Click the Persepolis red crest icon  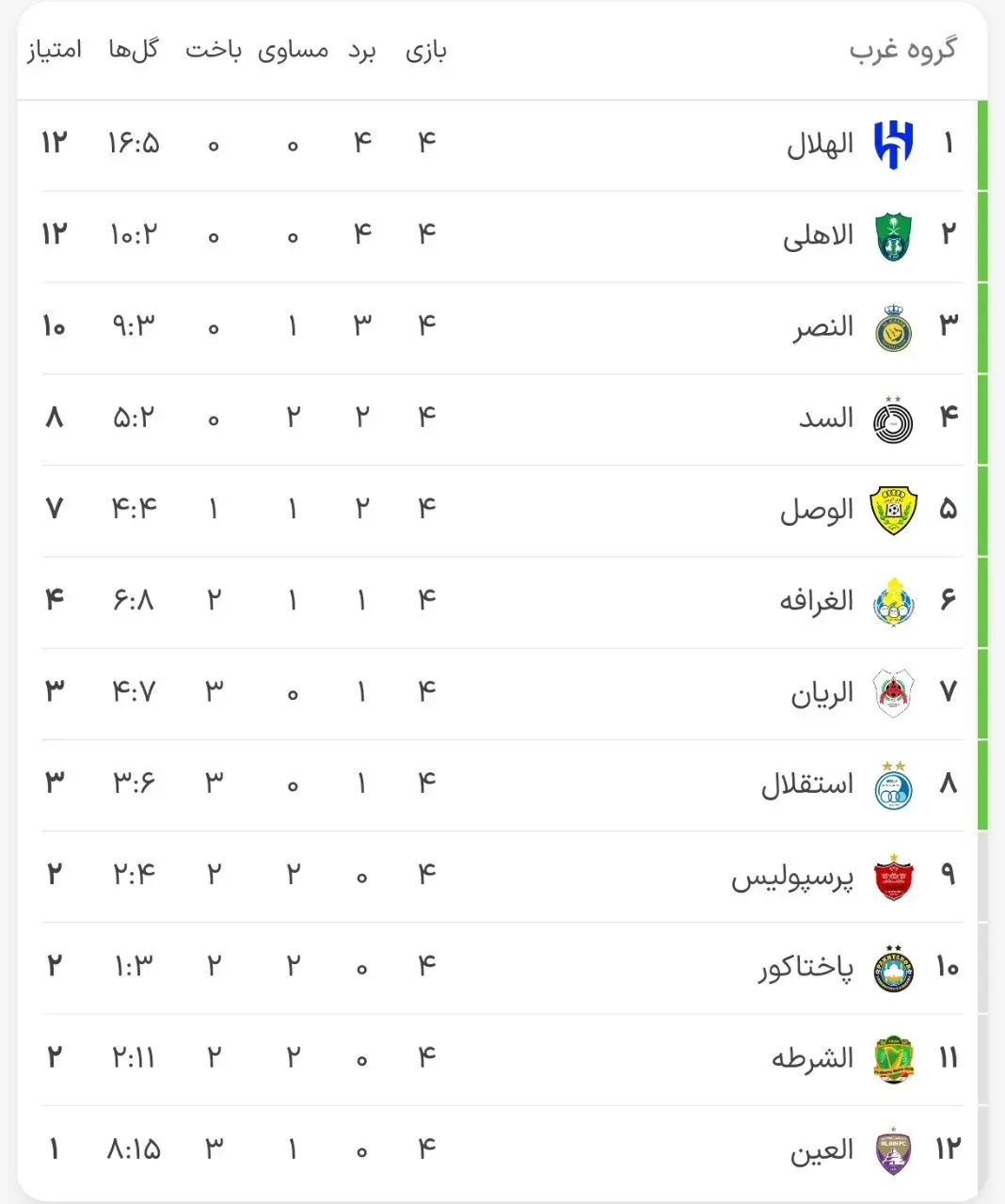(892, 877)
